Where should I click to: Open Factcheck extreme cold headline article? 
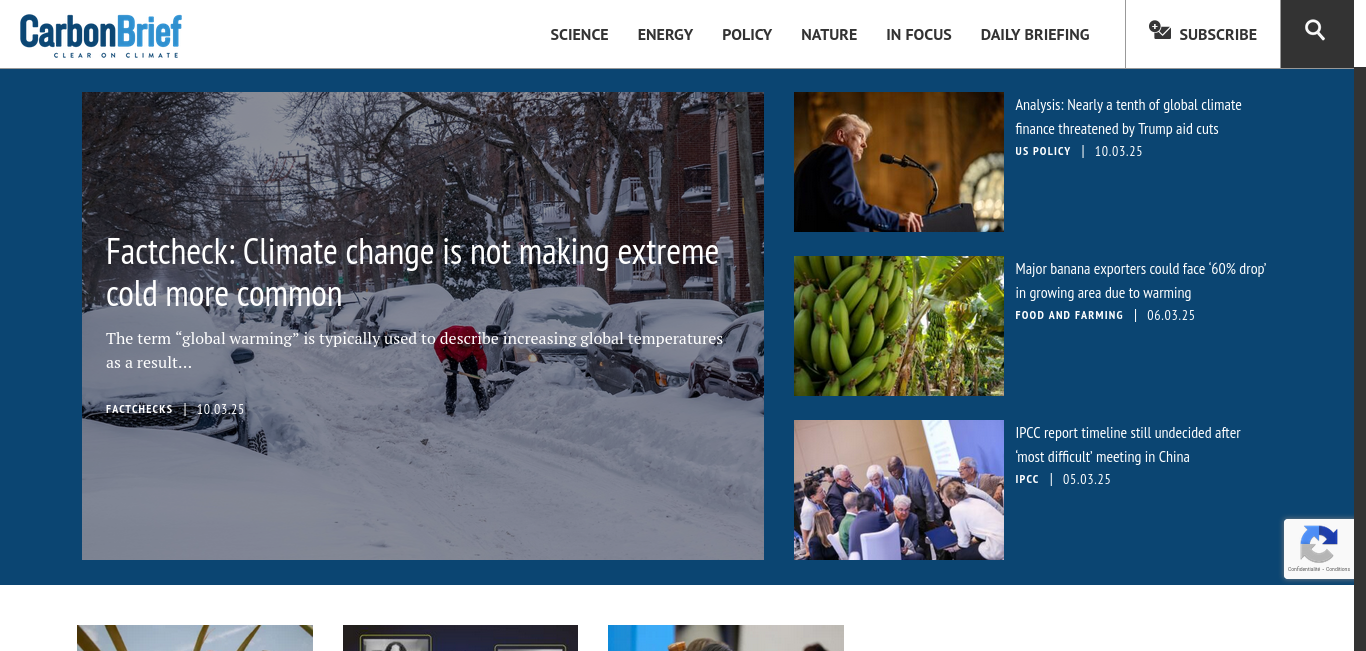412,272
